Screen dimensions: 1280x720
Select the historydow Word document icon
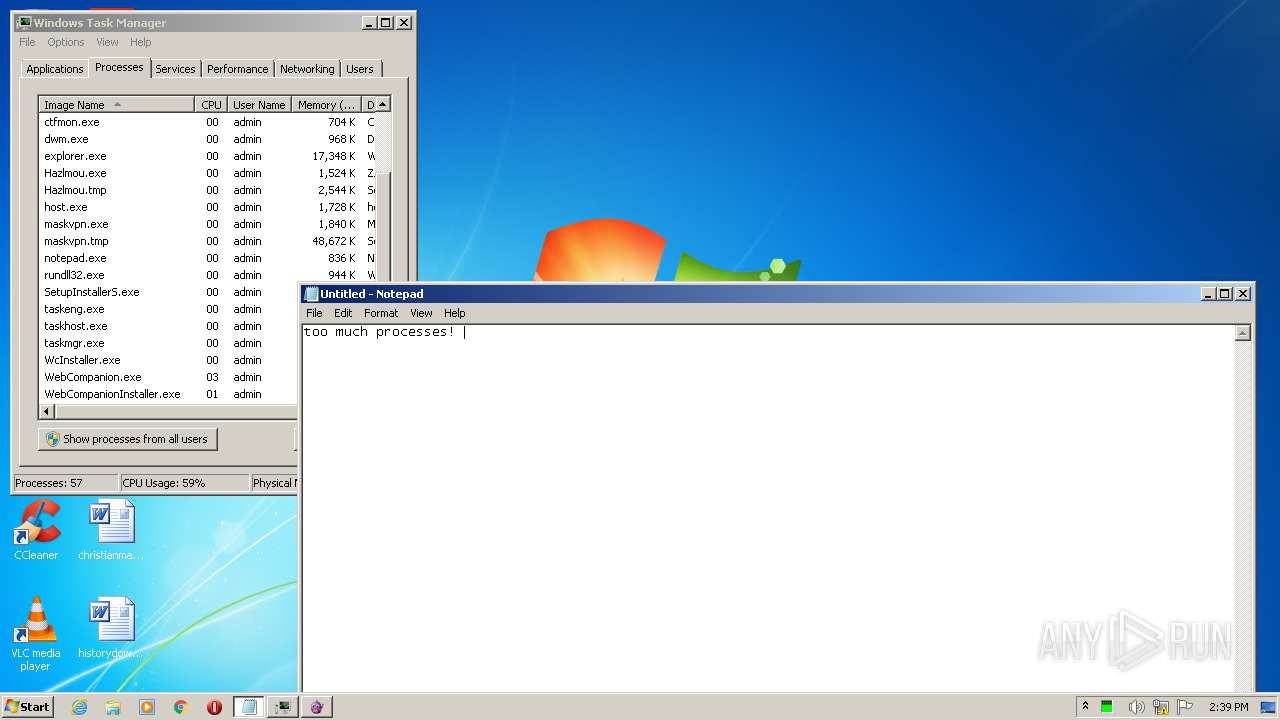click(111, 628)
